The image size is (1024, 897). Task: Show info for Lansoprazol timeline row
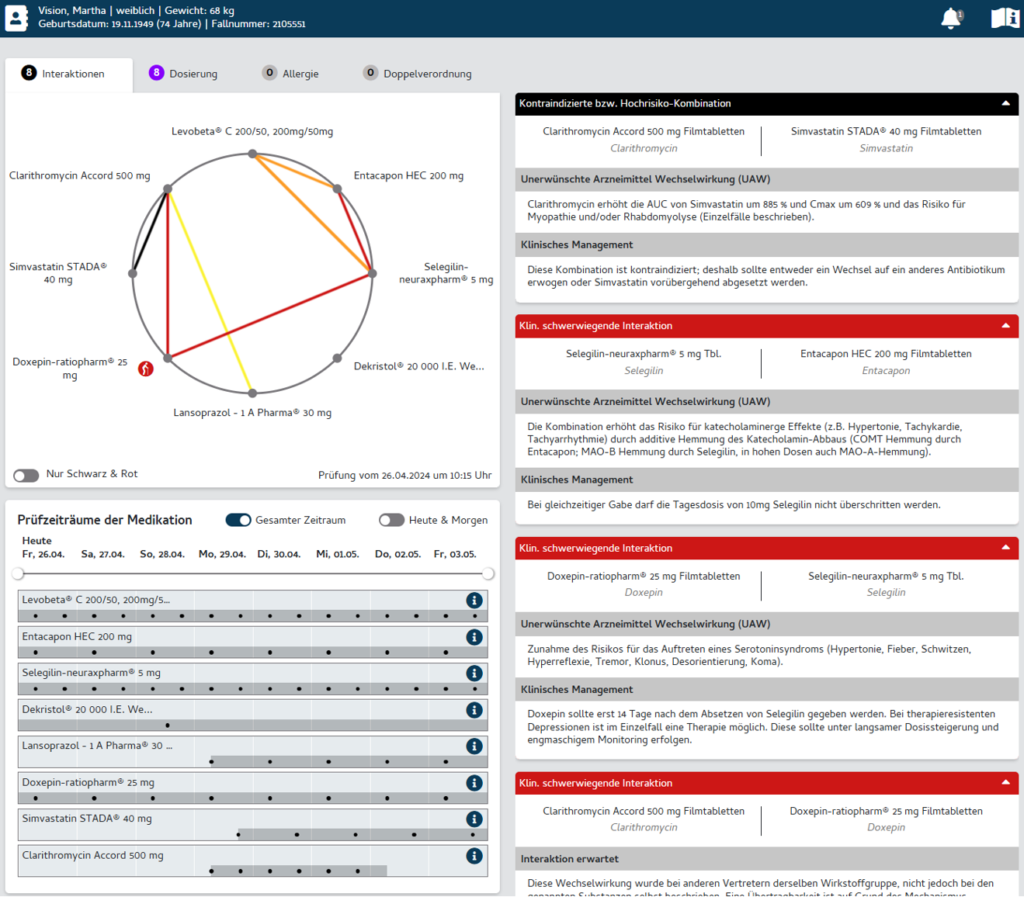pyautogui.click(x=474, y=746)
